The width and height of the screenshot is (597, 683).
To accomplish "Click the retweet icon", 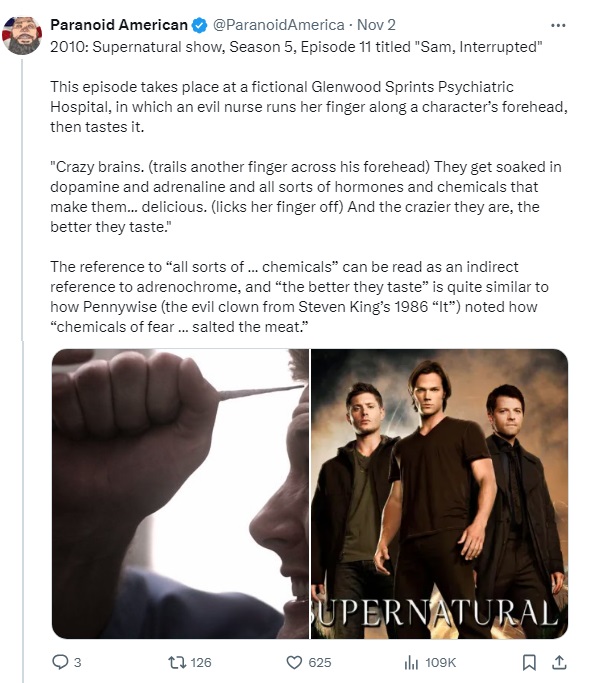I will click(177, 663).
